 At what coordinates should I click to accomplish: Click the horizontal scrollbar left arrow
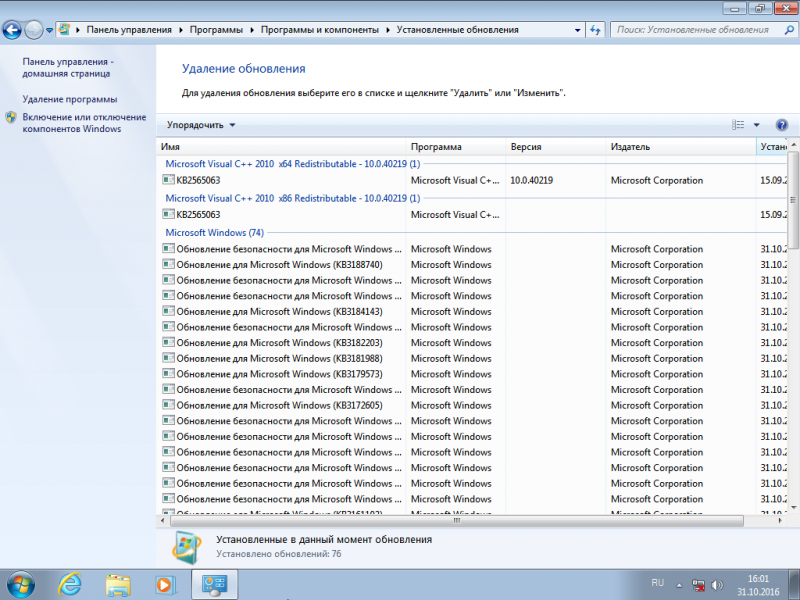(x=163, y=521)
